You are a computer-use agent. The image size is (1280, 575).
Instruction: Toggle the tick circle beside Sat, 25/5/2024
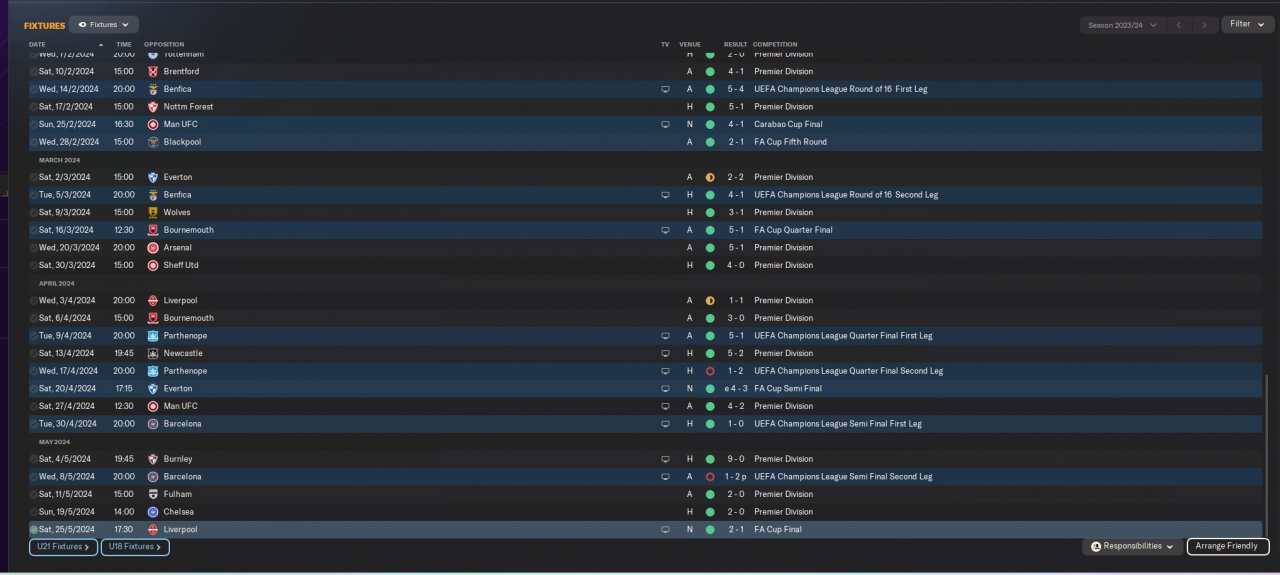tap(34, 529)
